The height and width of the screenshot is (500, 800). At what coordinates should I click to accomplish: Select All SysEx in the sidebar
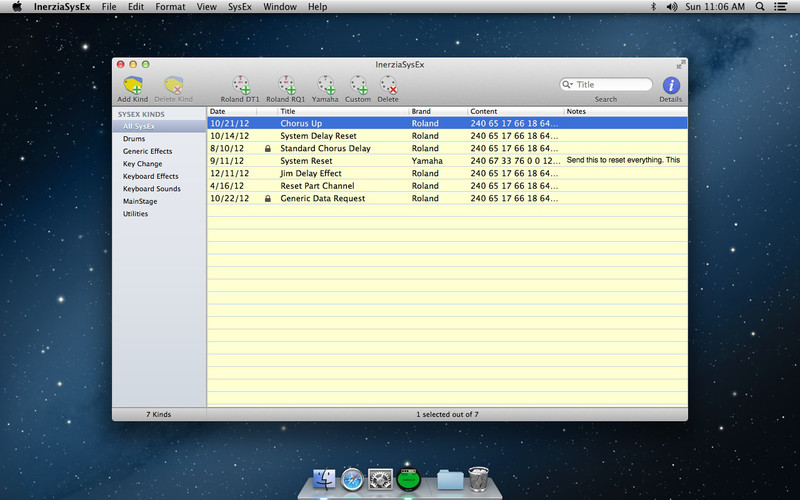159,126
